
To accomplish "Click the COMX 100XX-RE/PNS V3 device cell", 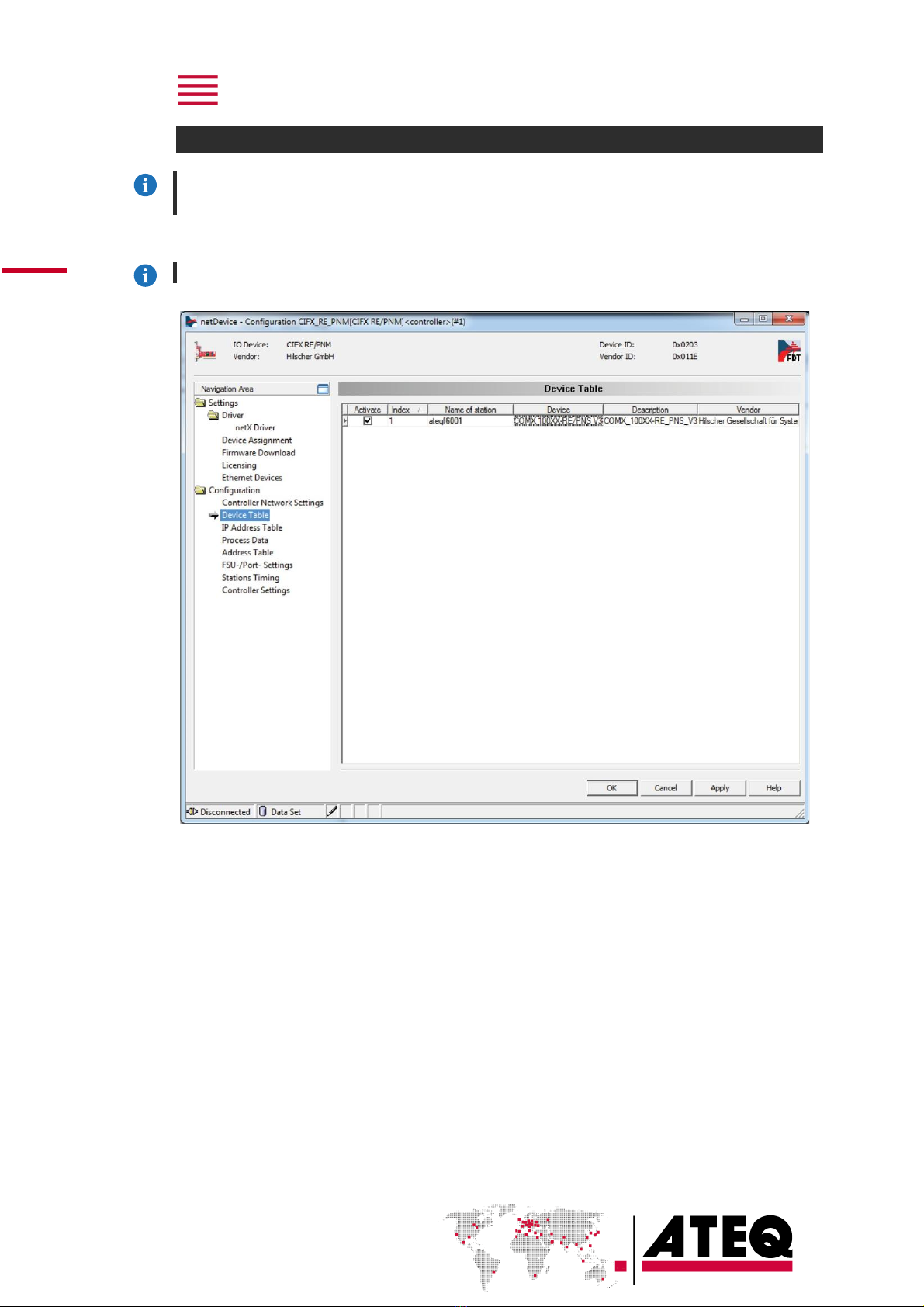I will coord(558,420).
